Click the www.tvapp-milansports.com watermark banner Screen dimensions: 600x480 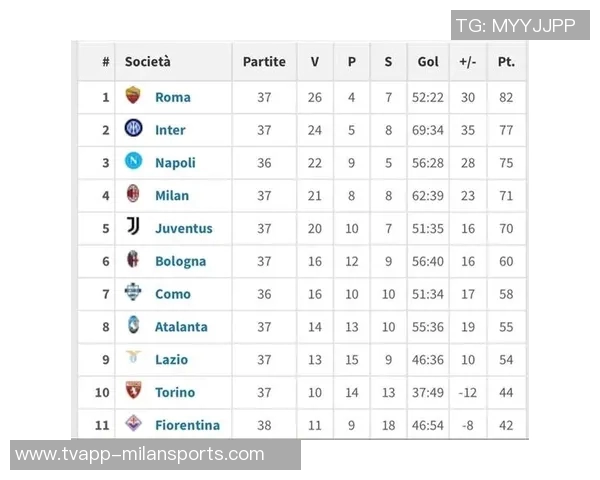click(155, 454)
